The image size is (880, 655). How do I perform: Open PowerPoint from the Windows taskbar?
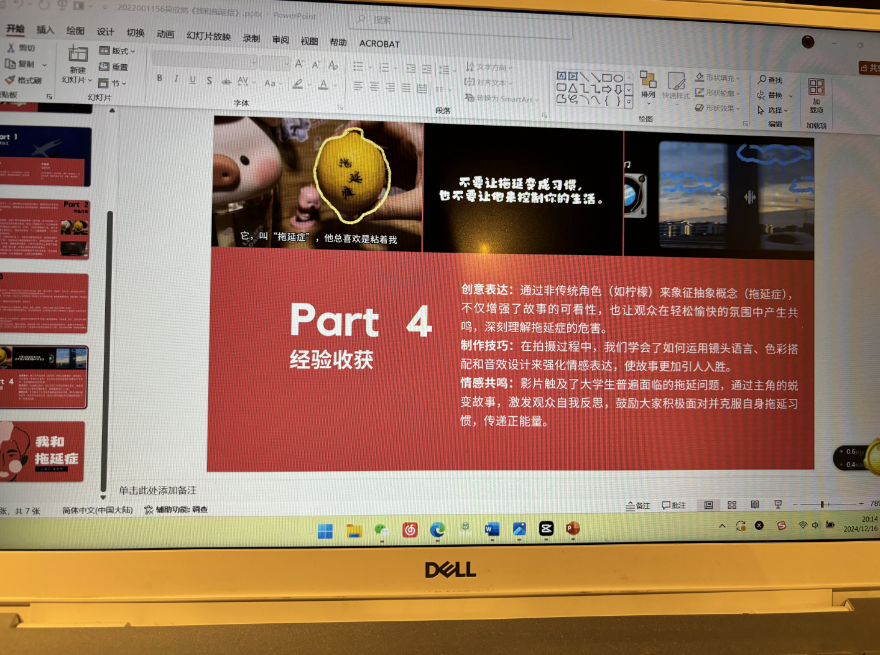[573, 528]
